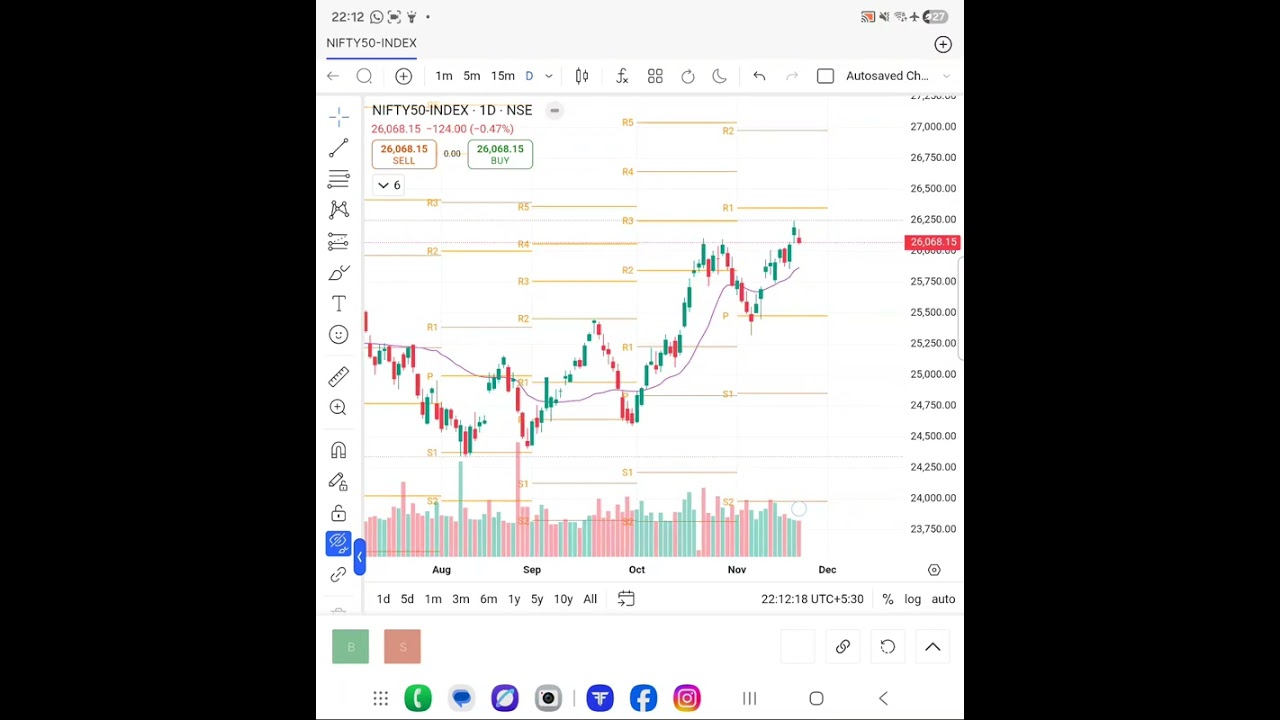Image resolution: width=1280 pixels, height=720 pixels.
Task: Open the indicator templates grid
Action: click(x=655, y=76)
